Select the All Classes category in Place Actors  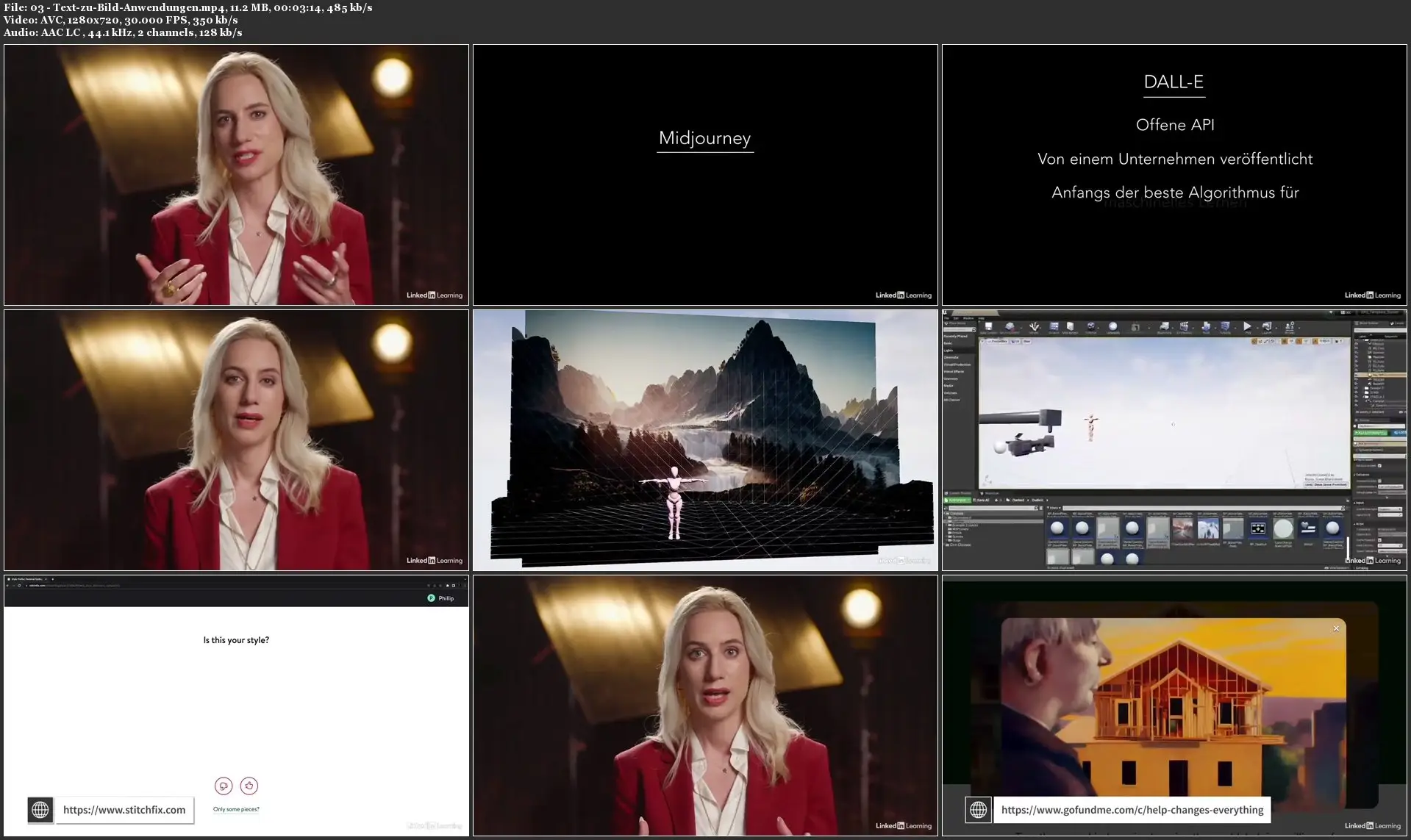point(951,400)
